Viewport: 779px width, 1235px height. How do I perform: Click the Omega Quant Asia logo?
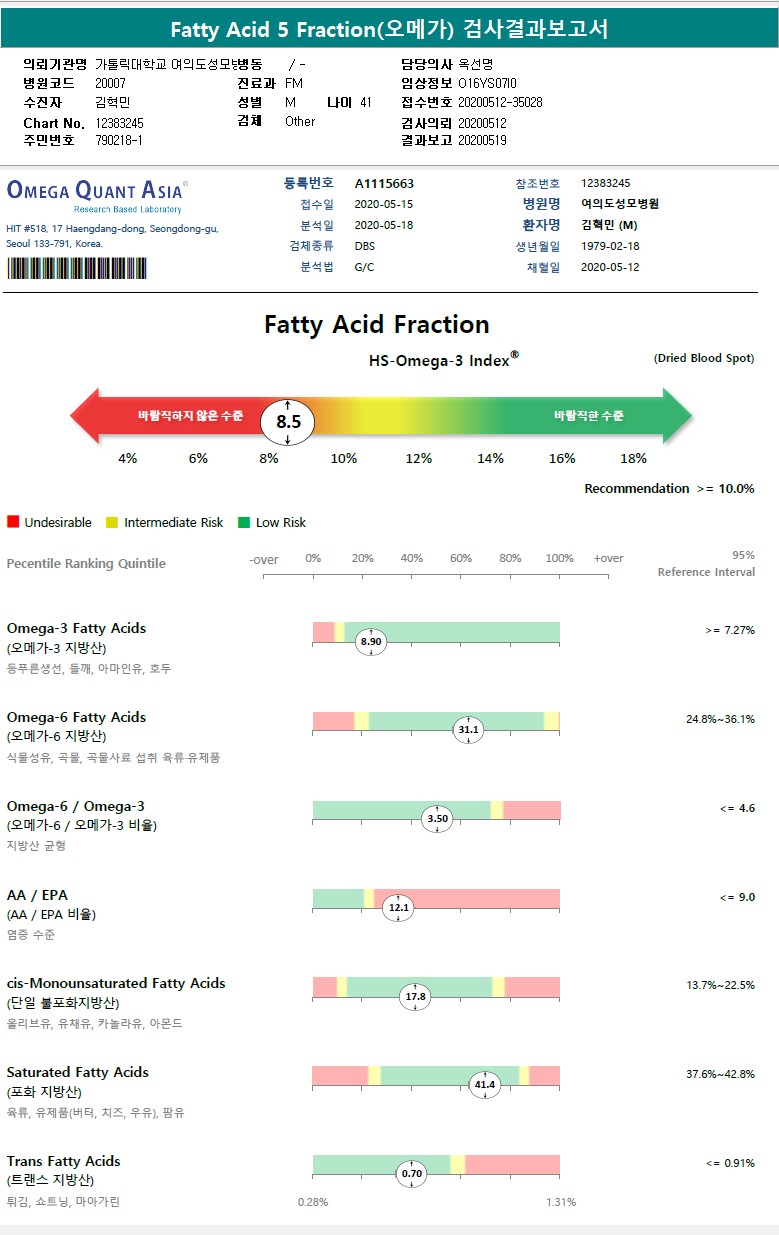(x=96, y=192)
